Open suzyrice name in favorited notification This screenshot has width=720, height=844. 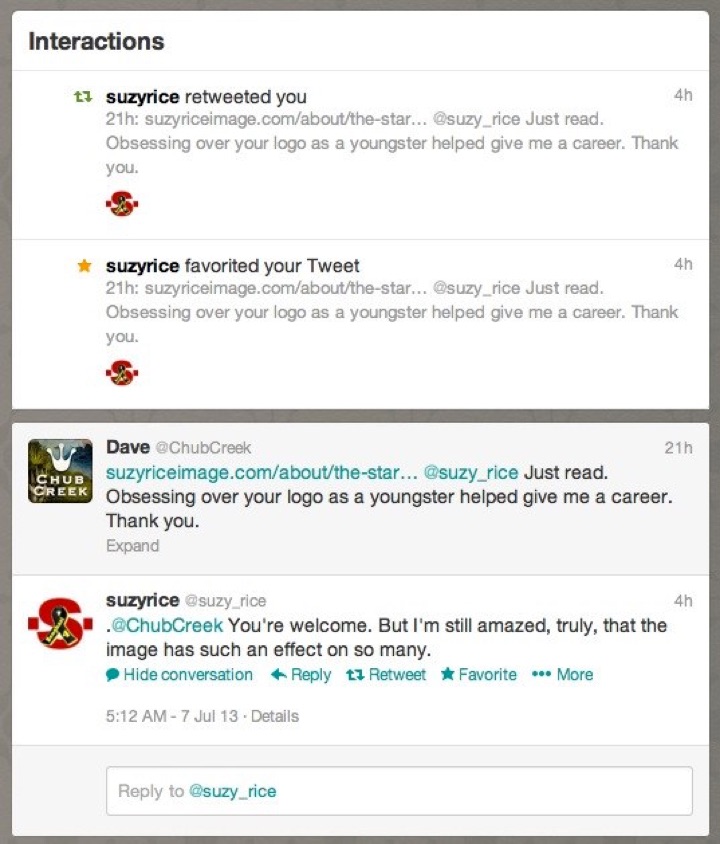(x=143, y=266)
